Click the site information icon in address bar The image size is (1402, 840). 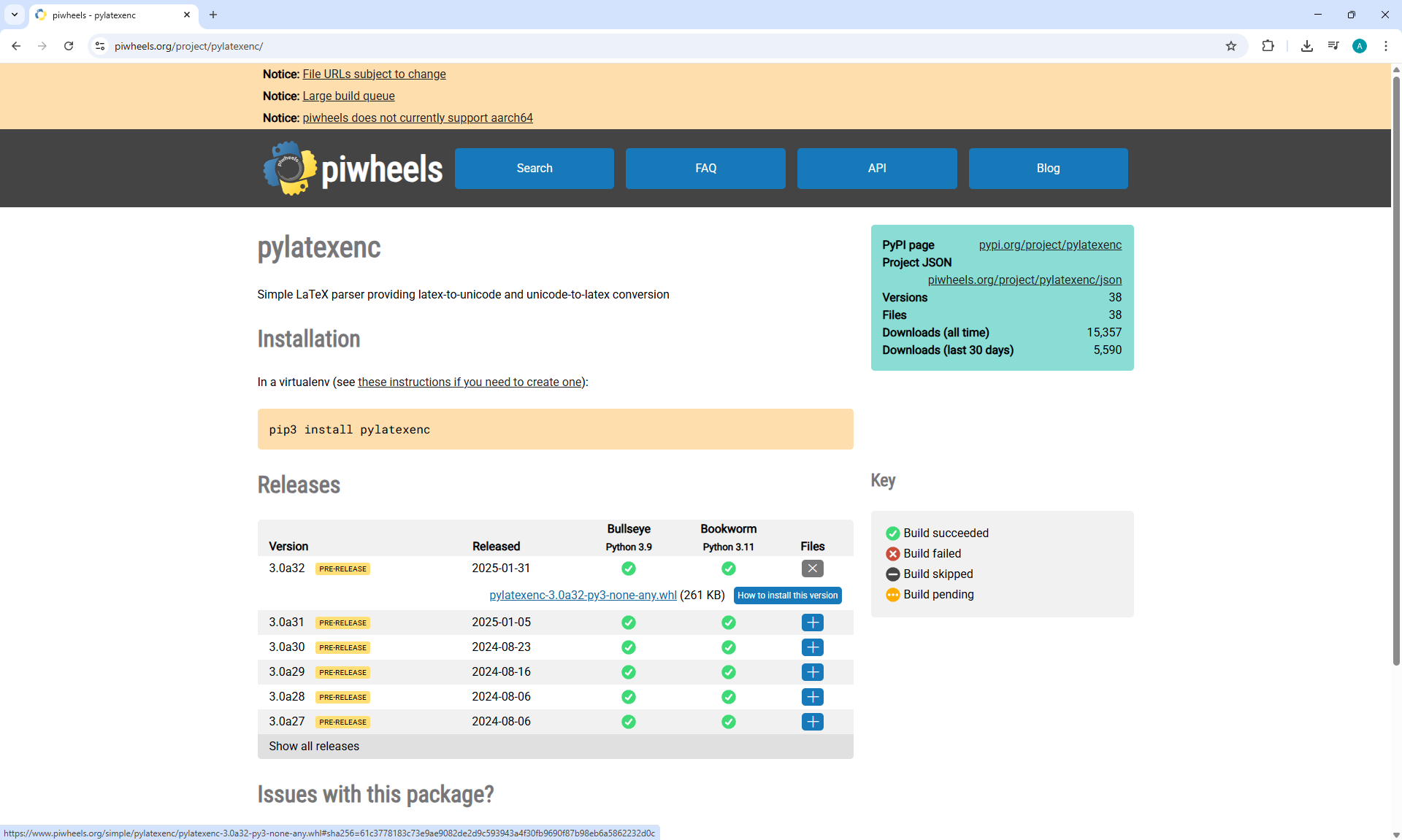coord(100,46)
